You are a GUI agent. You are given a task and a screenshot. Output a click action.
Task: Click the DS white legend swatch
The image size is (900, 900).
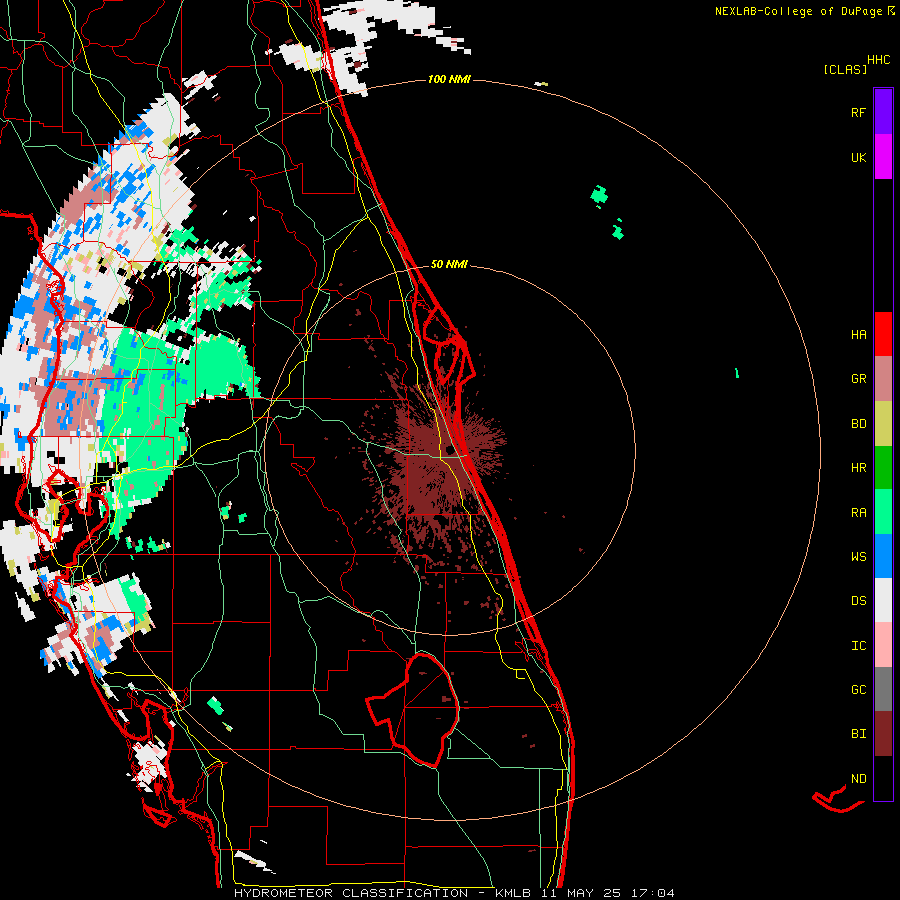pyautogui.click(x=883, y=600)
